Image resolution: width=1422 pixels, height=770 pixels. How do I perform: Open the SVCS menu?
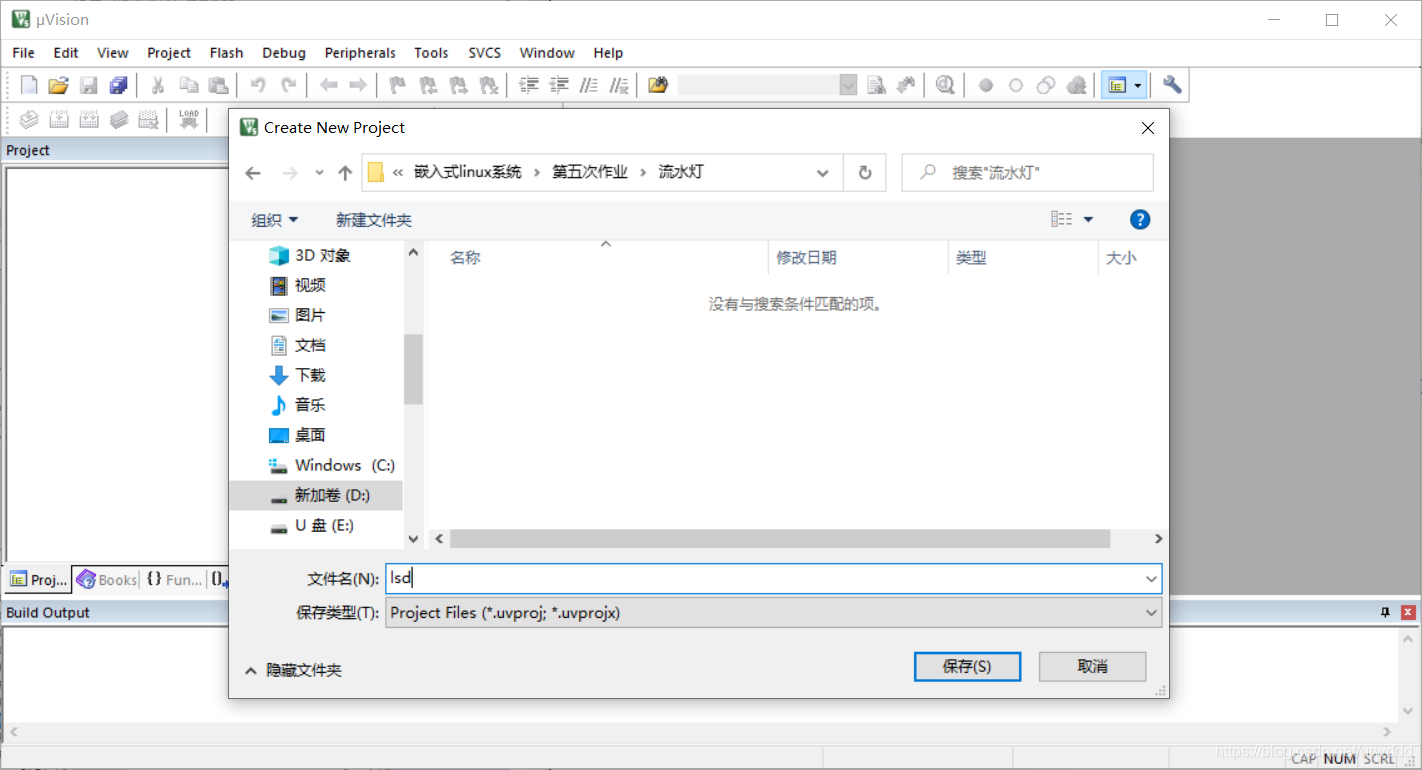(485, 53)
